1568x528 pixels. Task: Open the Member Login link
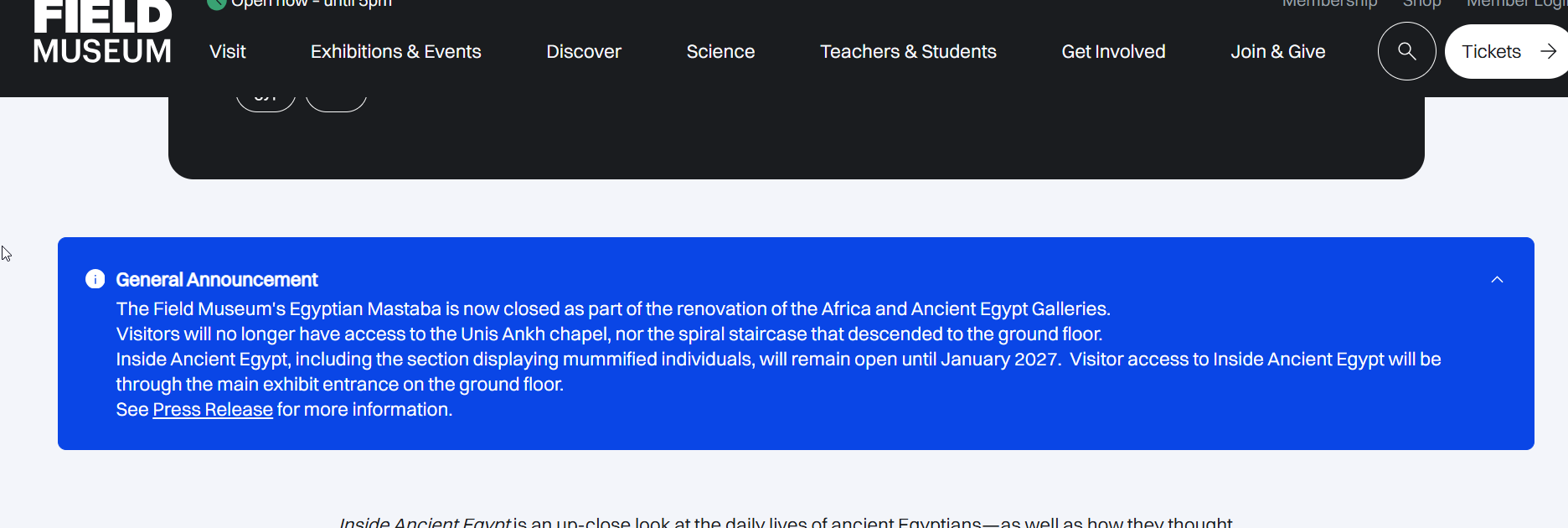1516,4
